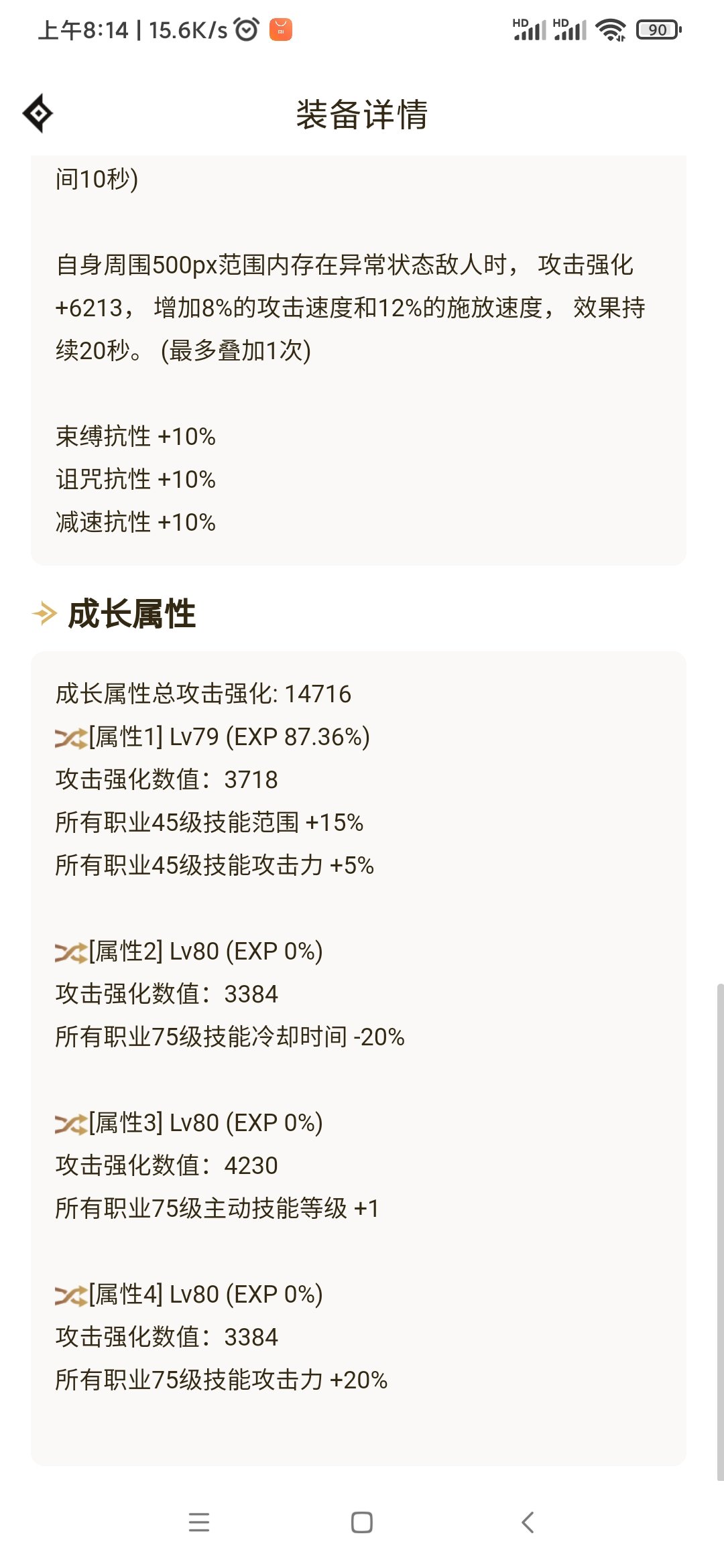Tap the alarm clock status icon
The width and height of the screenshot is (724, 1568).
(x=247, y=29)
